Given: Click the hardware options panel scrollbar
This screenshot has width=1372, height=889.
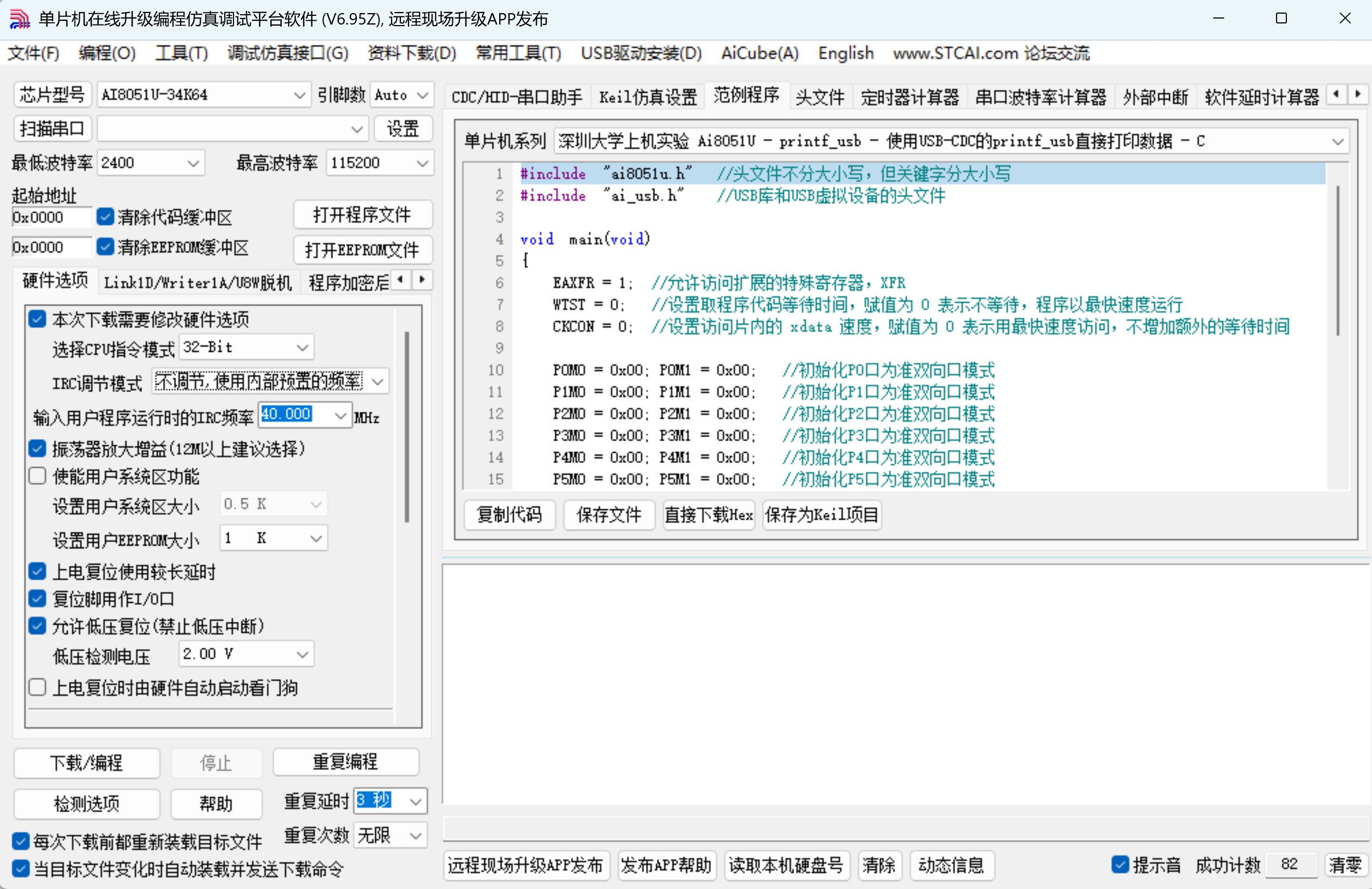Looking at the screenshot, I should click(x=407, y=427).
